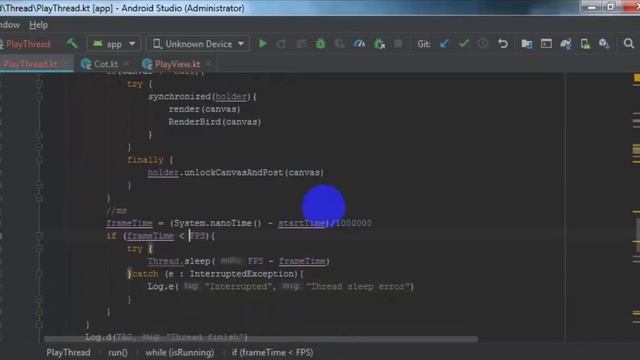Open the Project Structure folder icon

coord(527,44)
